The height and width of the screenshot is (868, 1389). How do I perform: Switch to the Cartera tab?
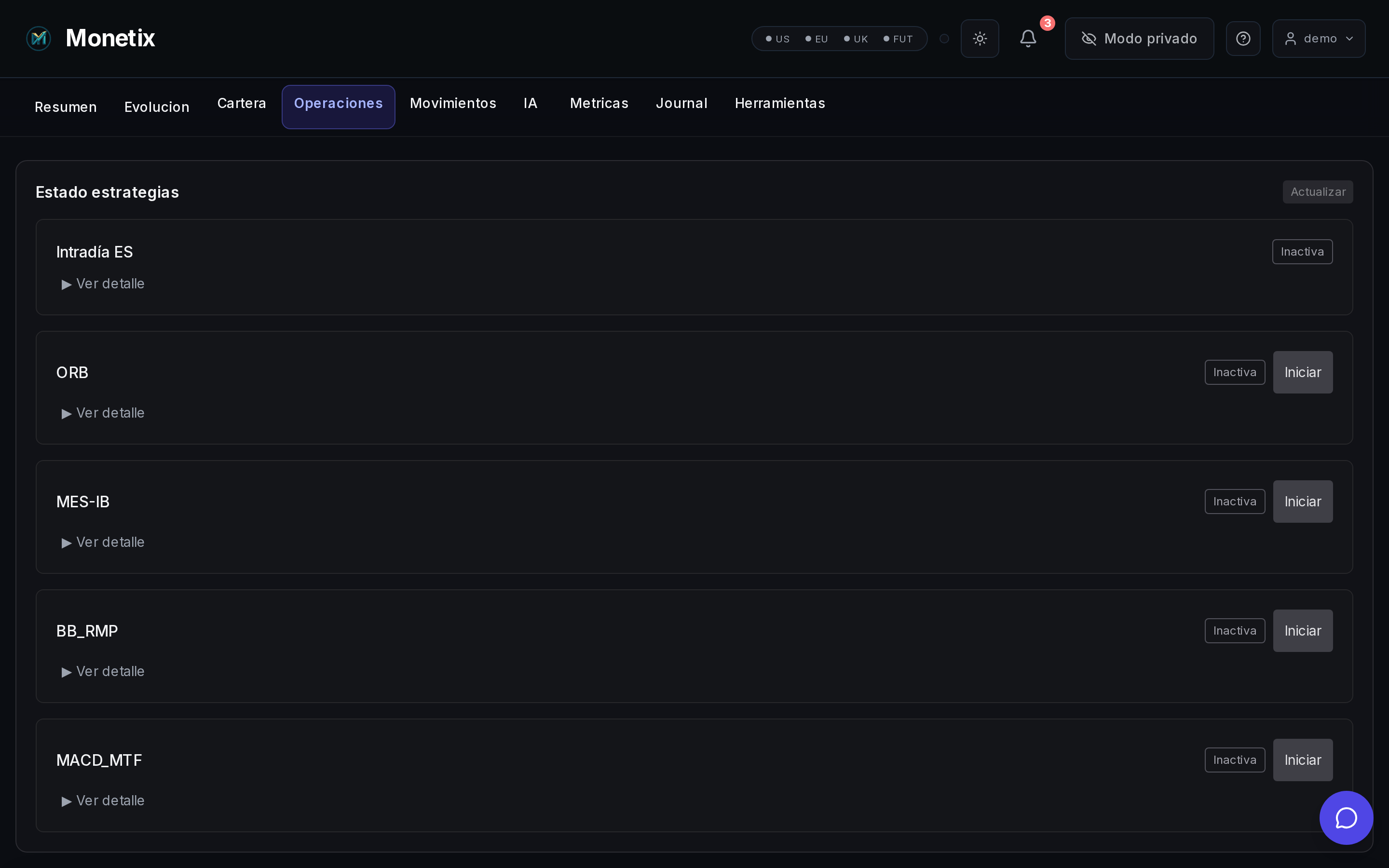(242, 103)
